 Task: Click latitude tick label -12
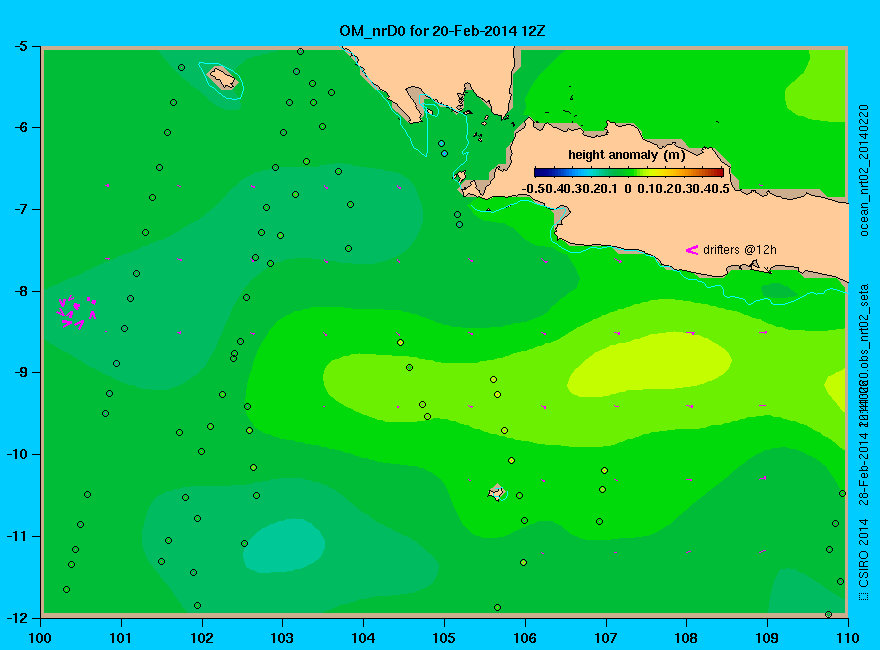click(x=16, y=617)
